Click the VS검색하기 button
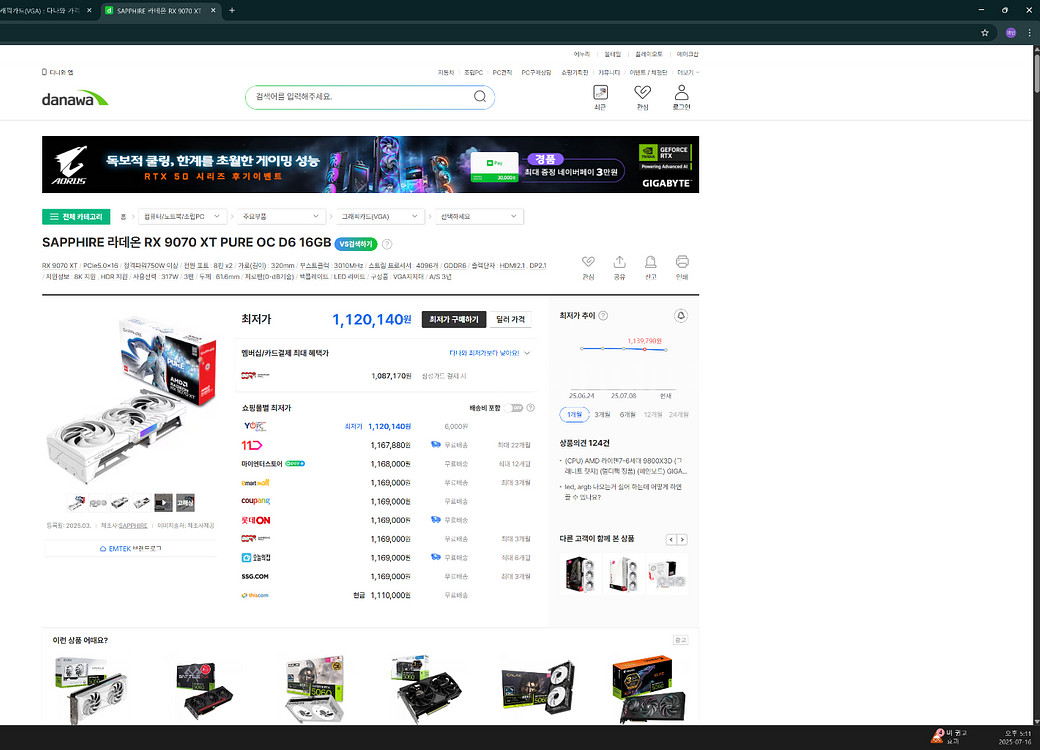 [356, 244]
